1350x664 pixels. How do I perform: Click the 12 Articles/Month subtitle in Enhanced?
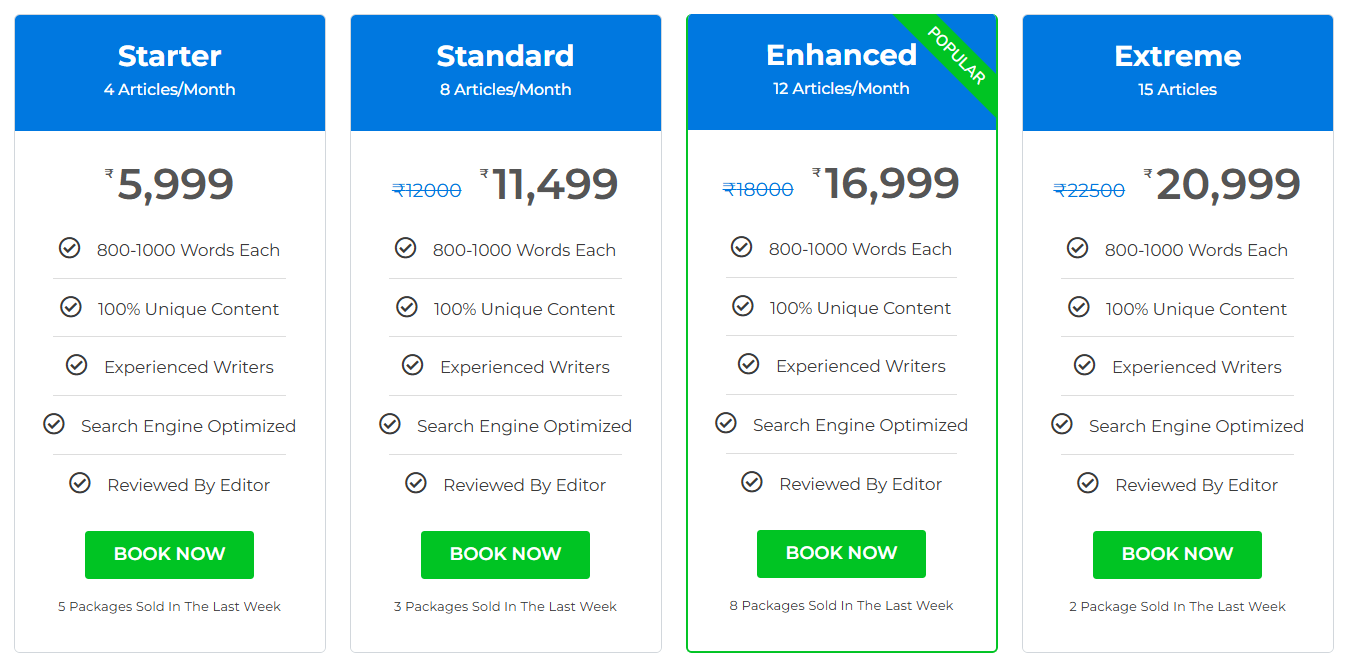[841, 88]
